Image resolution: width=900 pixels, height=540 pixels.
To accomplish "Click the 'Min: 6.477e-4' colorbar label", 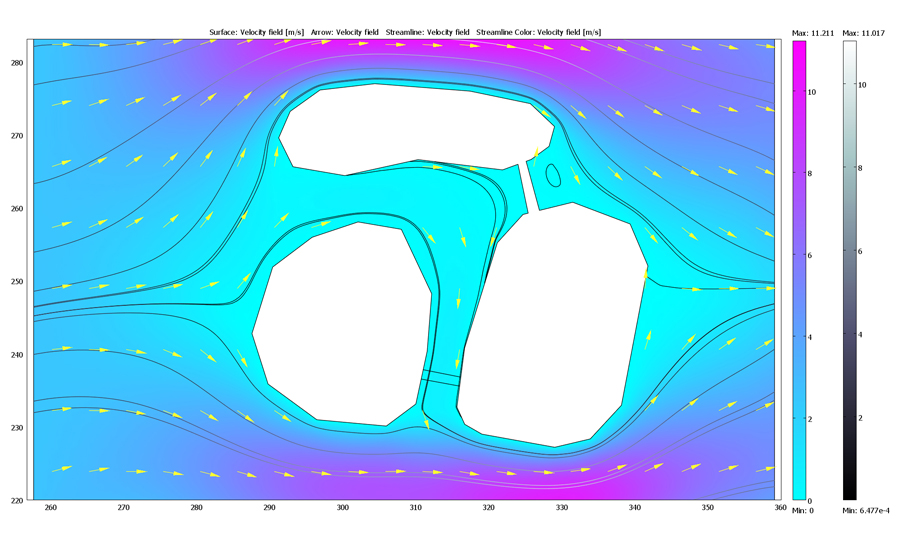I will pyautogui.click(x=866, y=510).
